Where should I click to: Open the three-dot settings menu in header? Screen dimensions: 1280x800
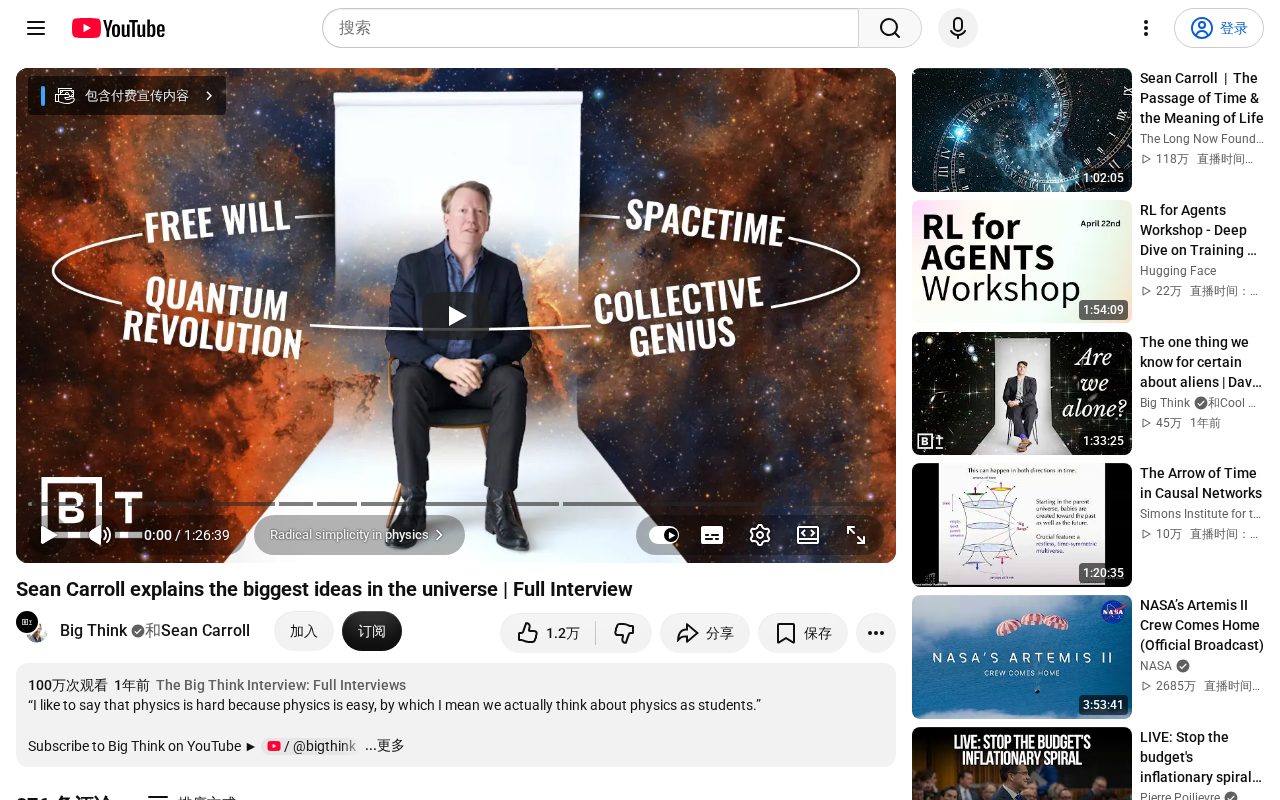(x=1146, y=28)
